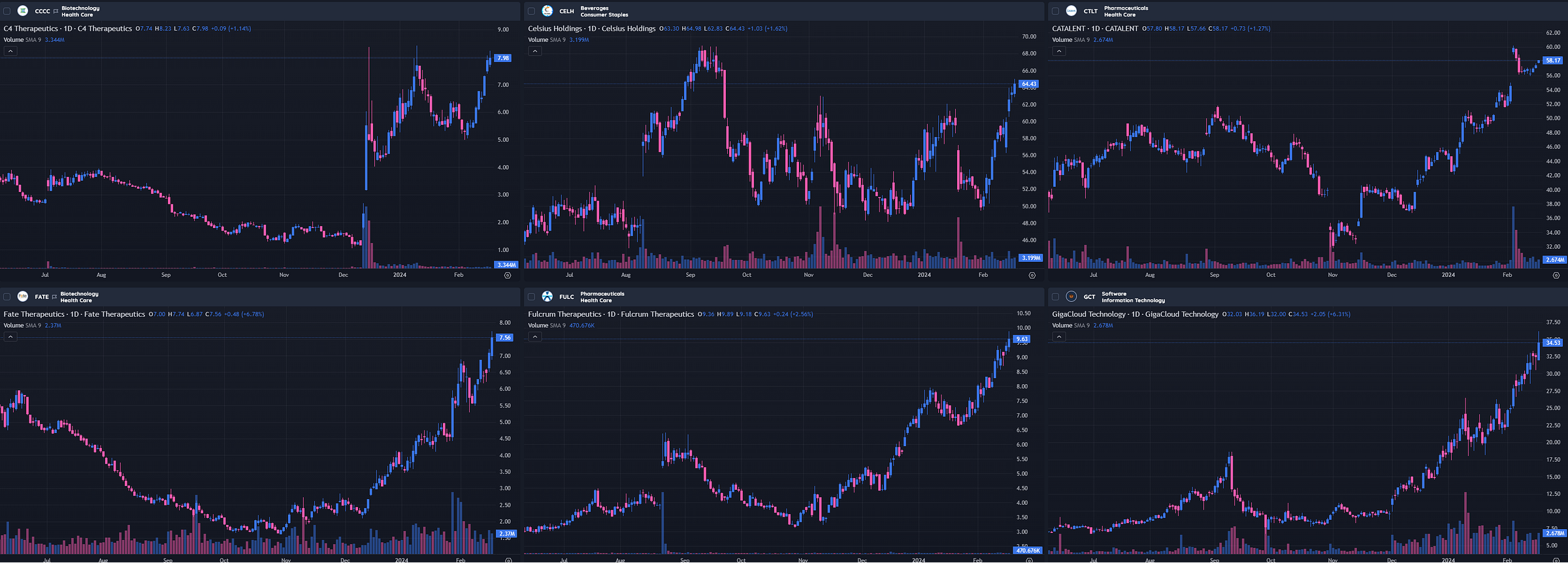Click the GigaCloud Technology 1D legend title
Image resolution: width=1568 pixels, height=563 pixels.
1135,314
